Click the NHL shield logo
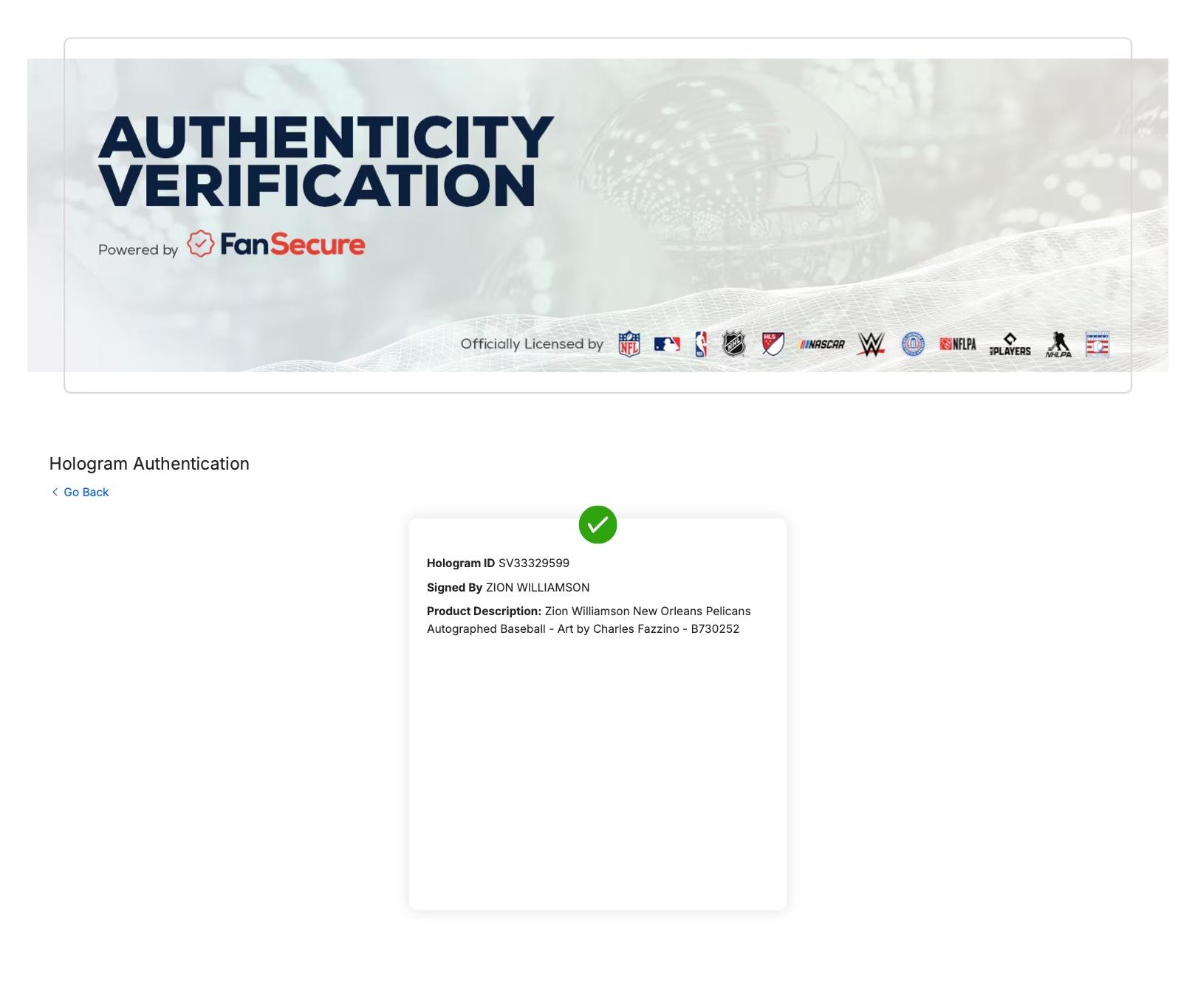 coord(733,344)
